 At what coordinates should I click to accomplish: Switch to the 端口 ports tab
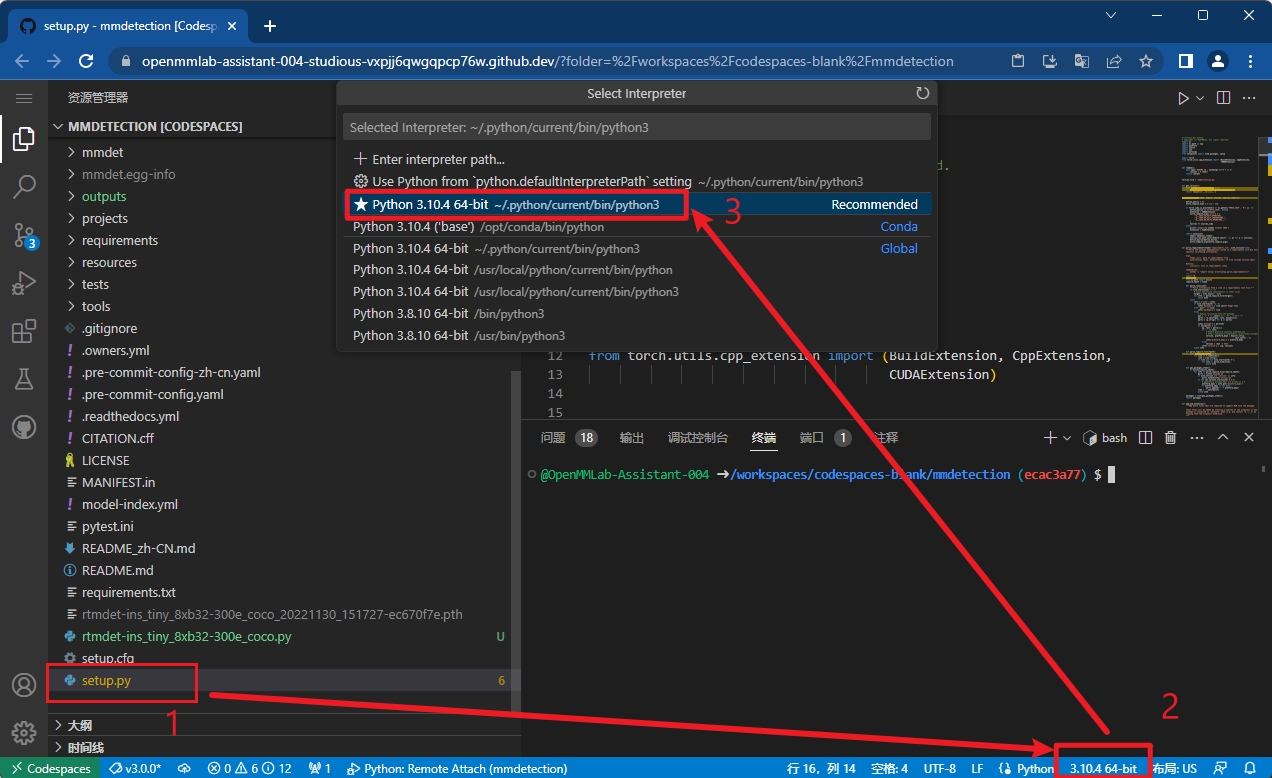tap(811, 438)
